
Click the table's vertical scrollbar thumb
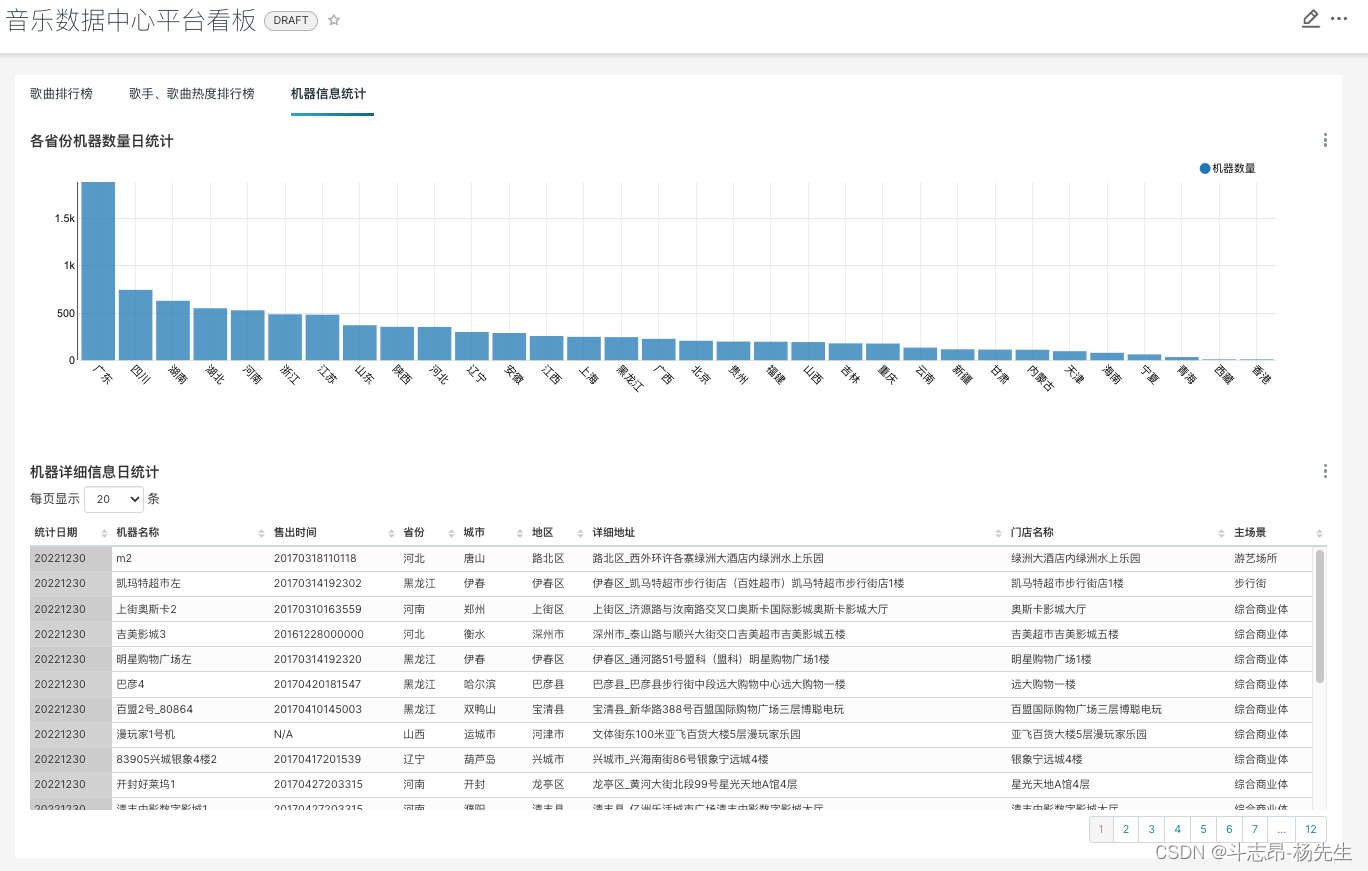point(1320,616)
